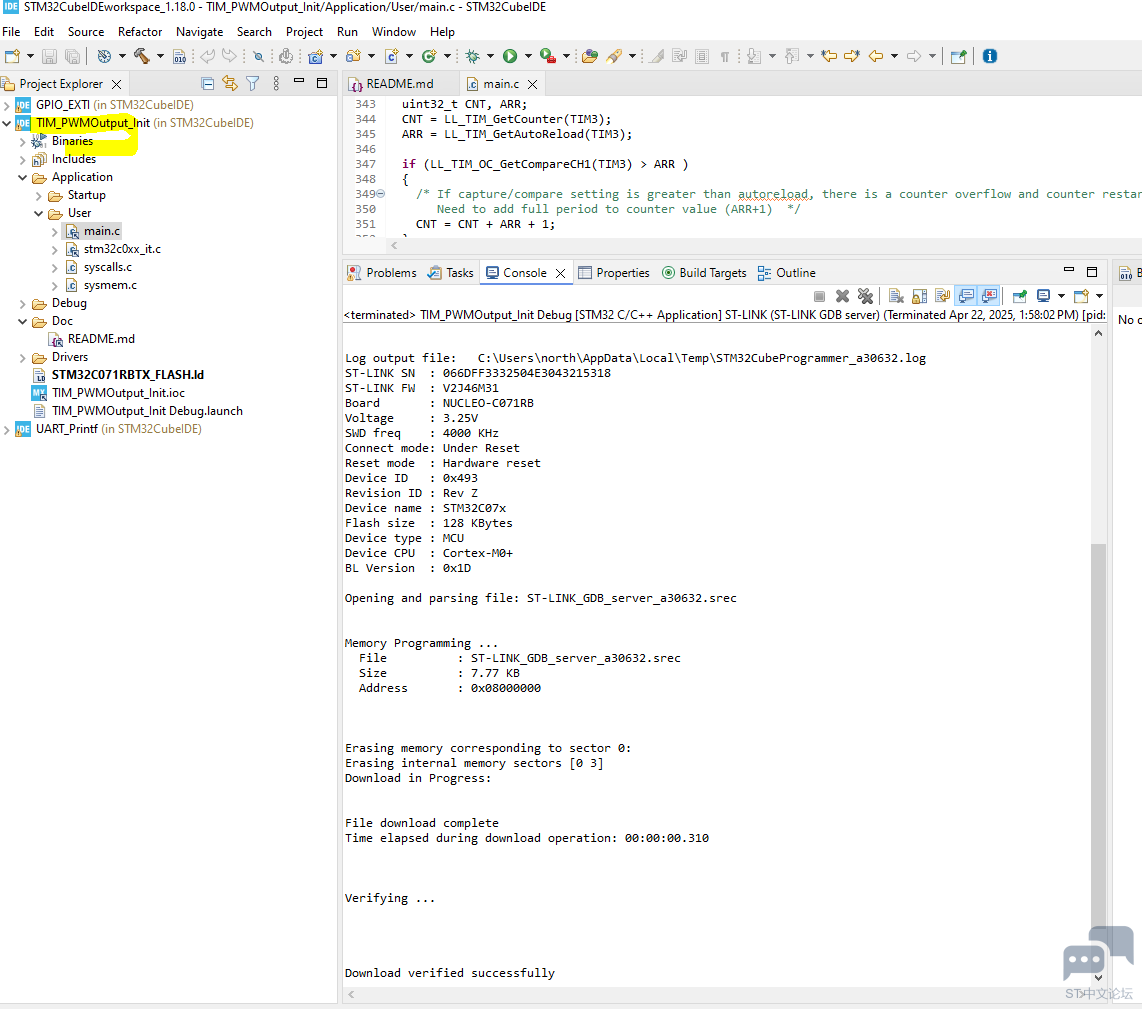
Task: Expand the Startup folder
Action: click(39, 195)
